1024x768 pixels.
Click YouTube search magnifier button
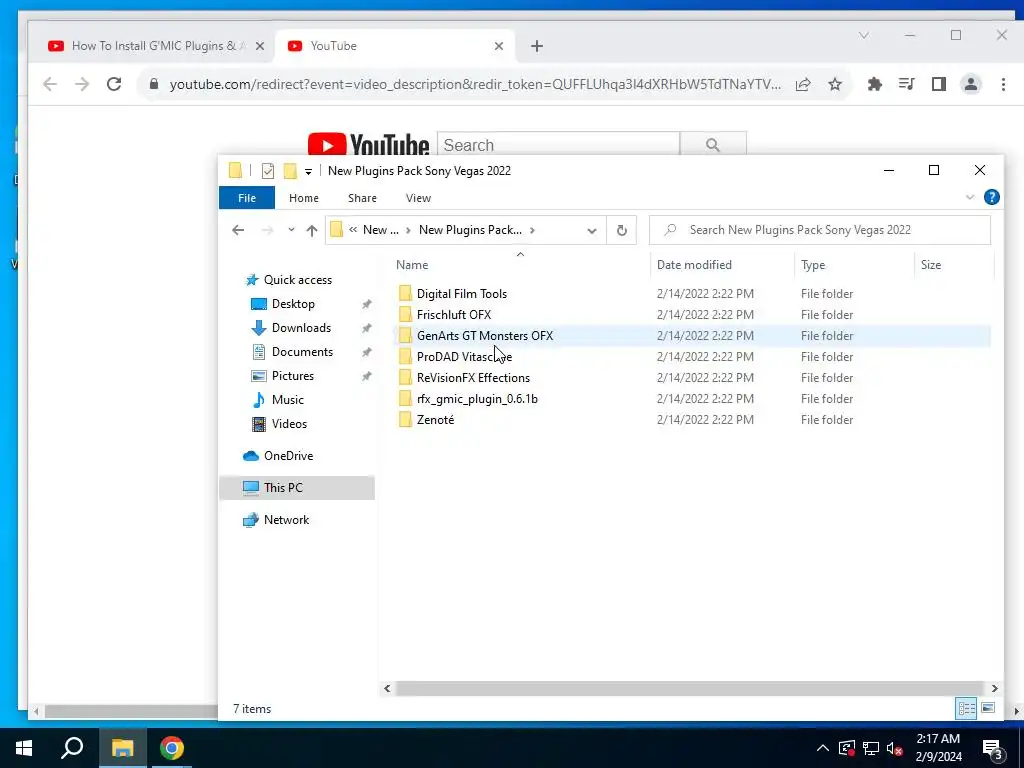point(712,145)
